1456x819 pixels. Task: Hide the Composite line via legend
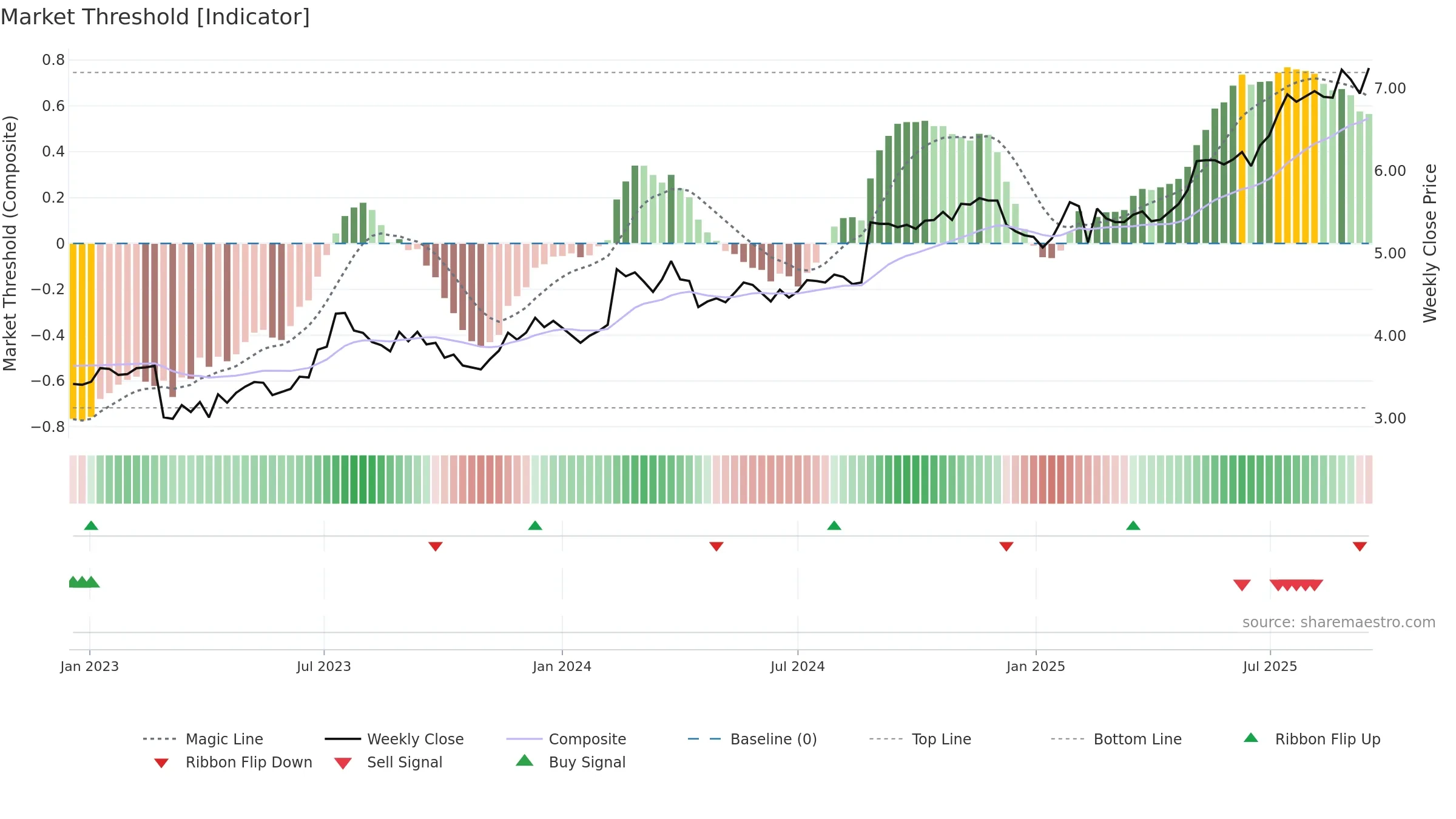(x=566, y=739)
